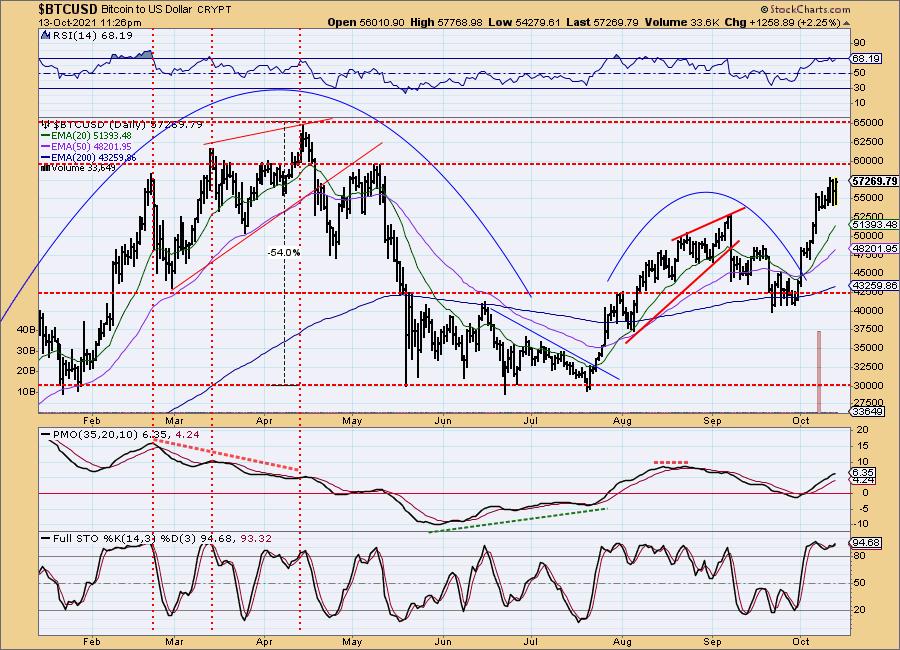Click the 65000 price axis label
This screenshot has height=650, width=900.
[x=868, y=122]
